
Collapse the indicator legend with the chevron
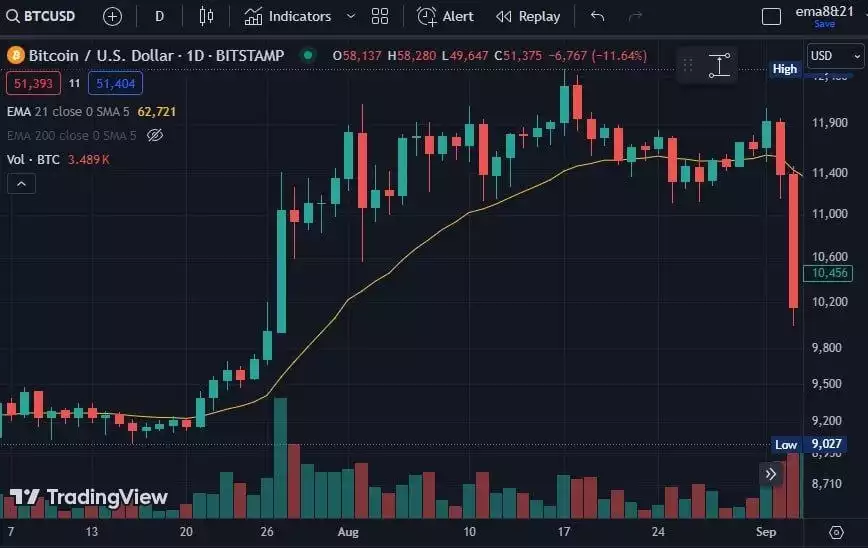point(19,183)
